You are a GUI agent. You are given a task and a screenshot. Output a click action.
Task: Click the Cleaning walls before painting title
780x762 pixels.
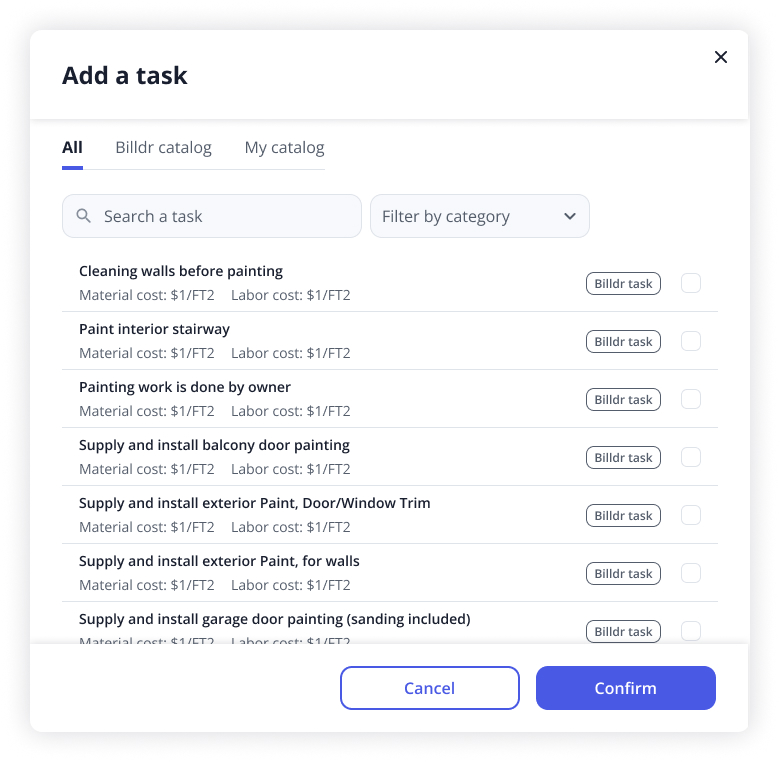click(181, 271)
